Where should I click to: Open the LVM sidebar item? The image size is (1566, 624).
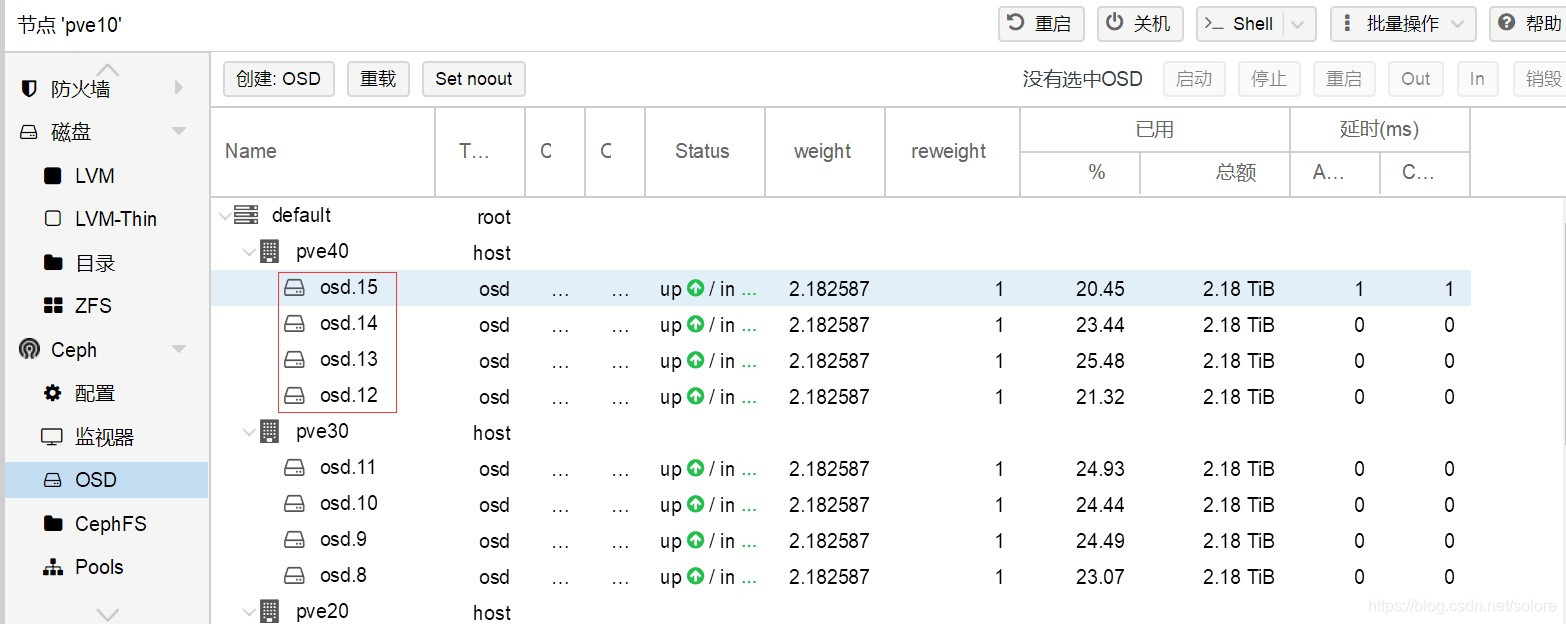(105, 176)
